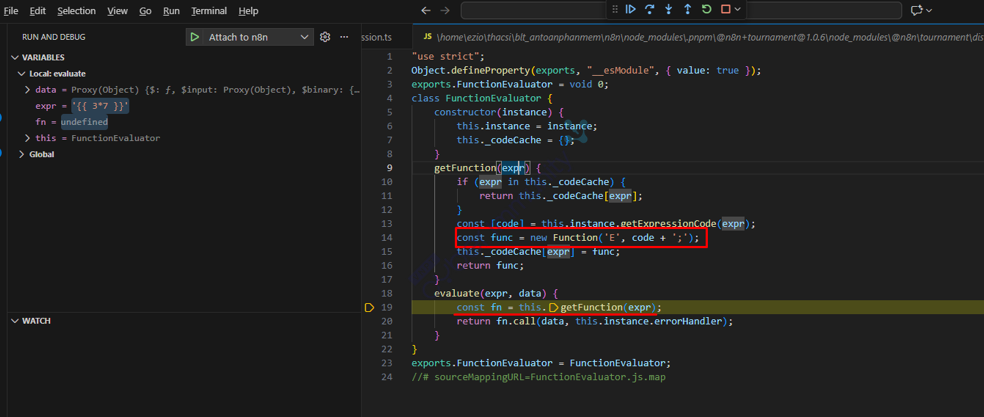984x417 pixels.
Task: Select the fn variable value undefined
Action: (x=84, y=122)
